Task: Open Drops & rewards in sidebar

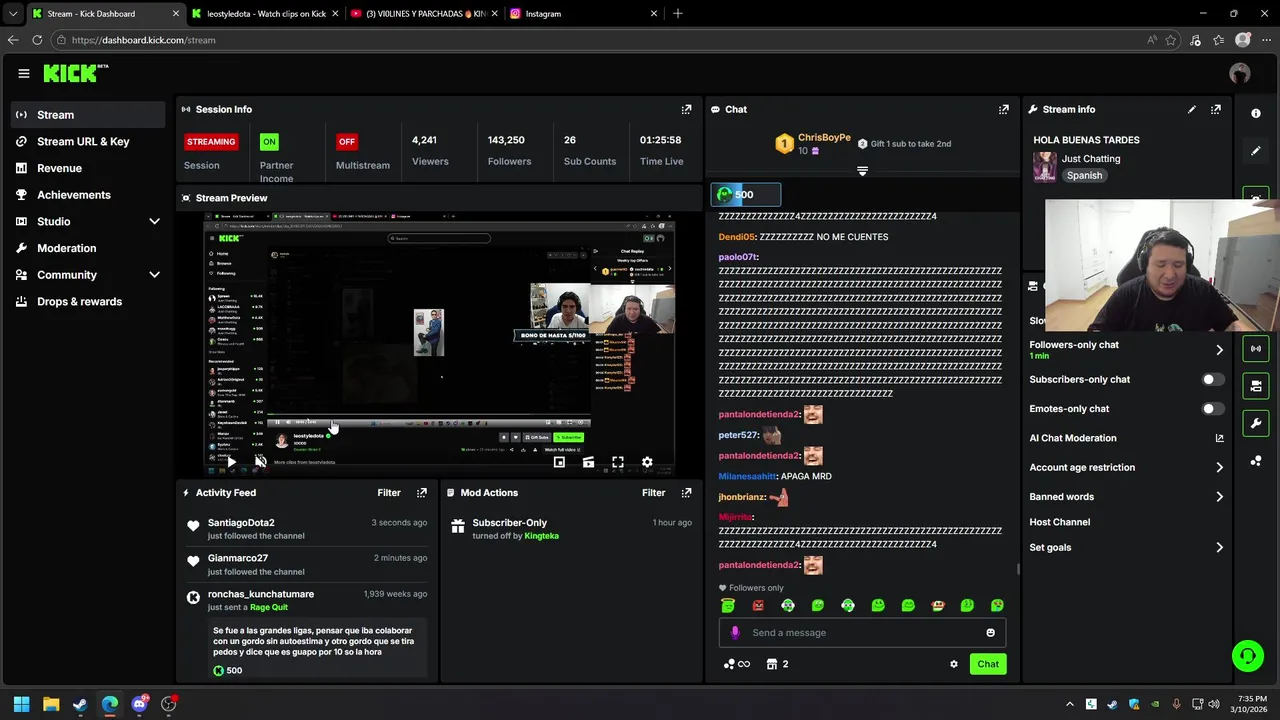Action: tap(88, 302)
